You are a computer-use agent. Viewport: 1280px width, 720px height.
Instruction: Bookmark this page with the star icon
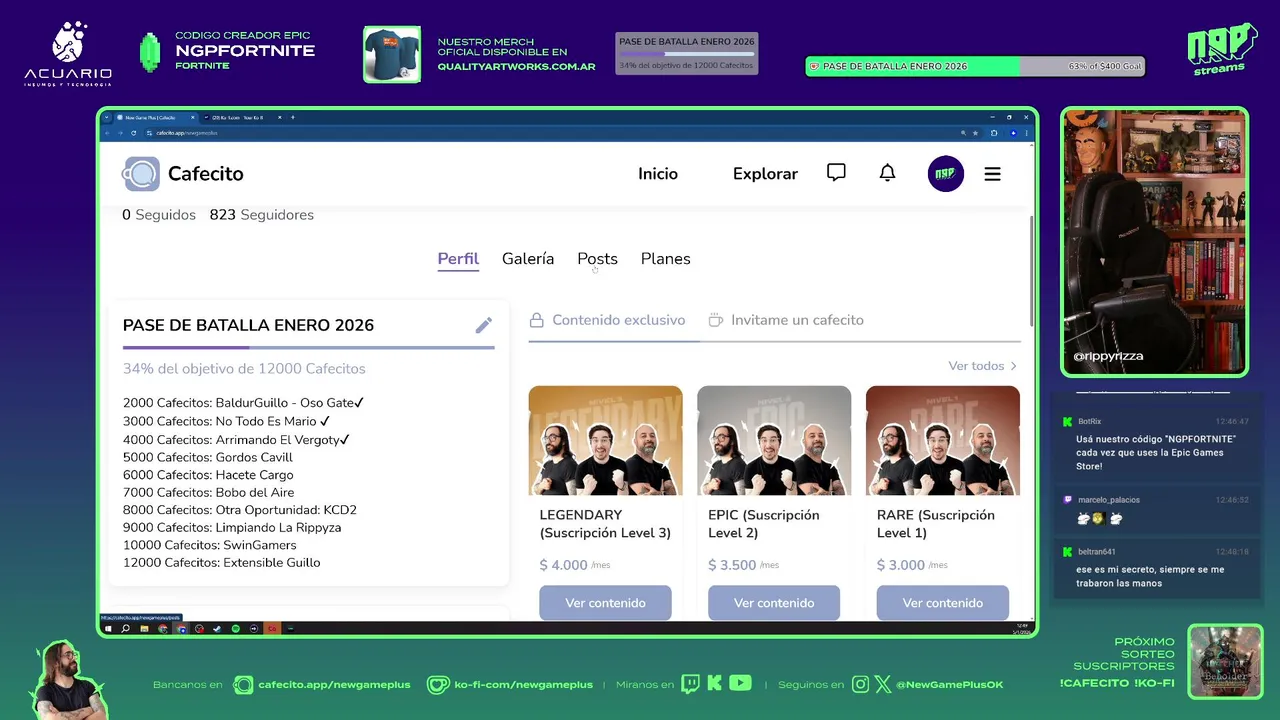tap(976, 133)
